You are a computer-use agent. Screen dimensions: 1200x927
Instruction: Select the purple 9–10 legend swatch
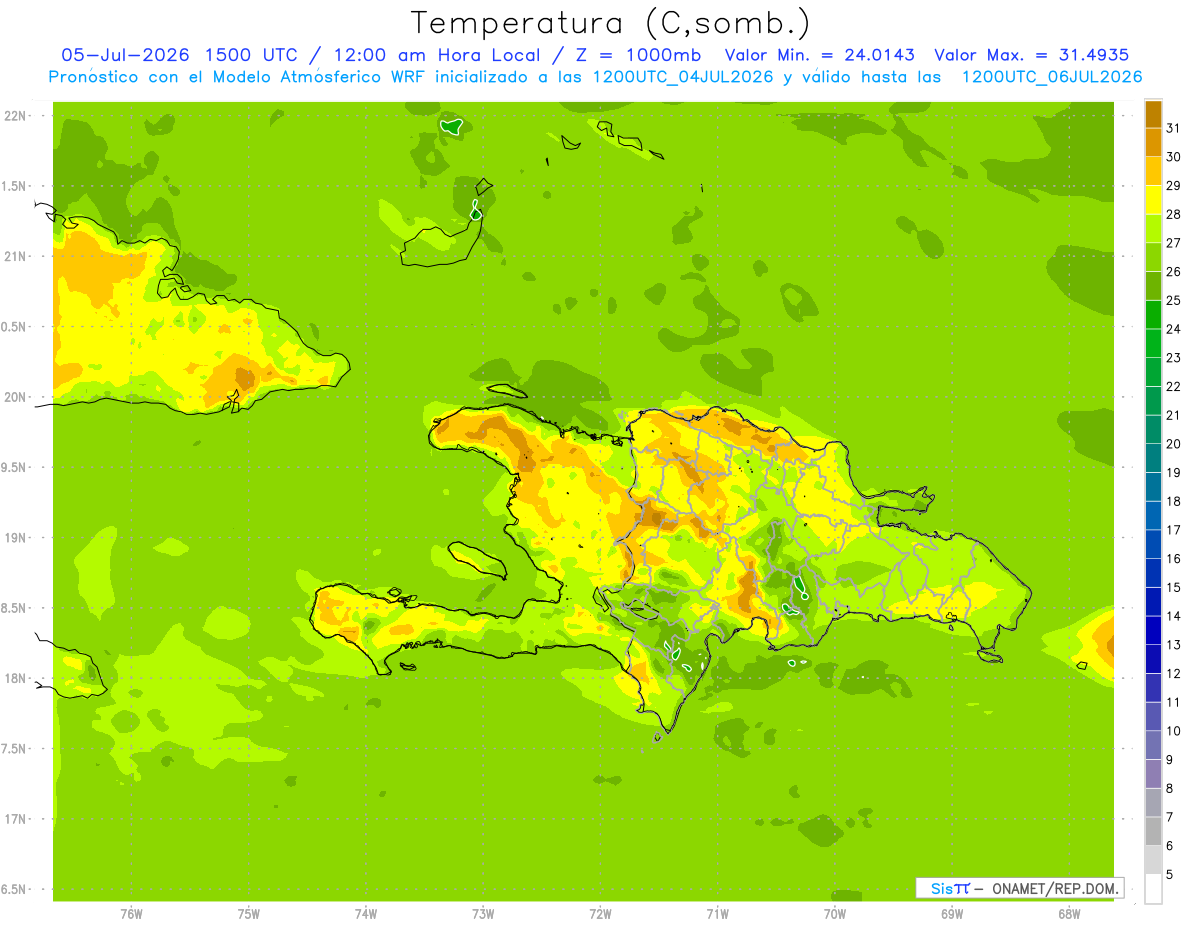pos(1153,745)
